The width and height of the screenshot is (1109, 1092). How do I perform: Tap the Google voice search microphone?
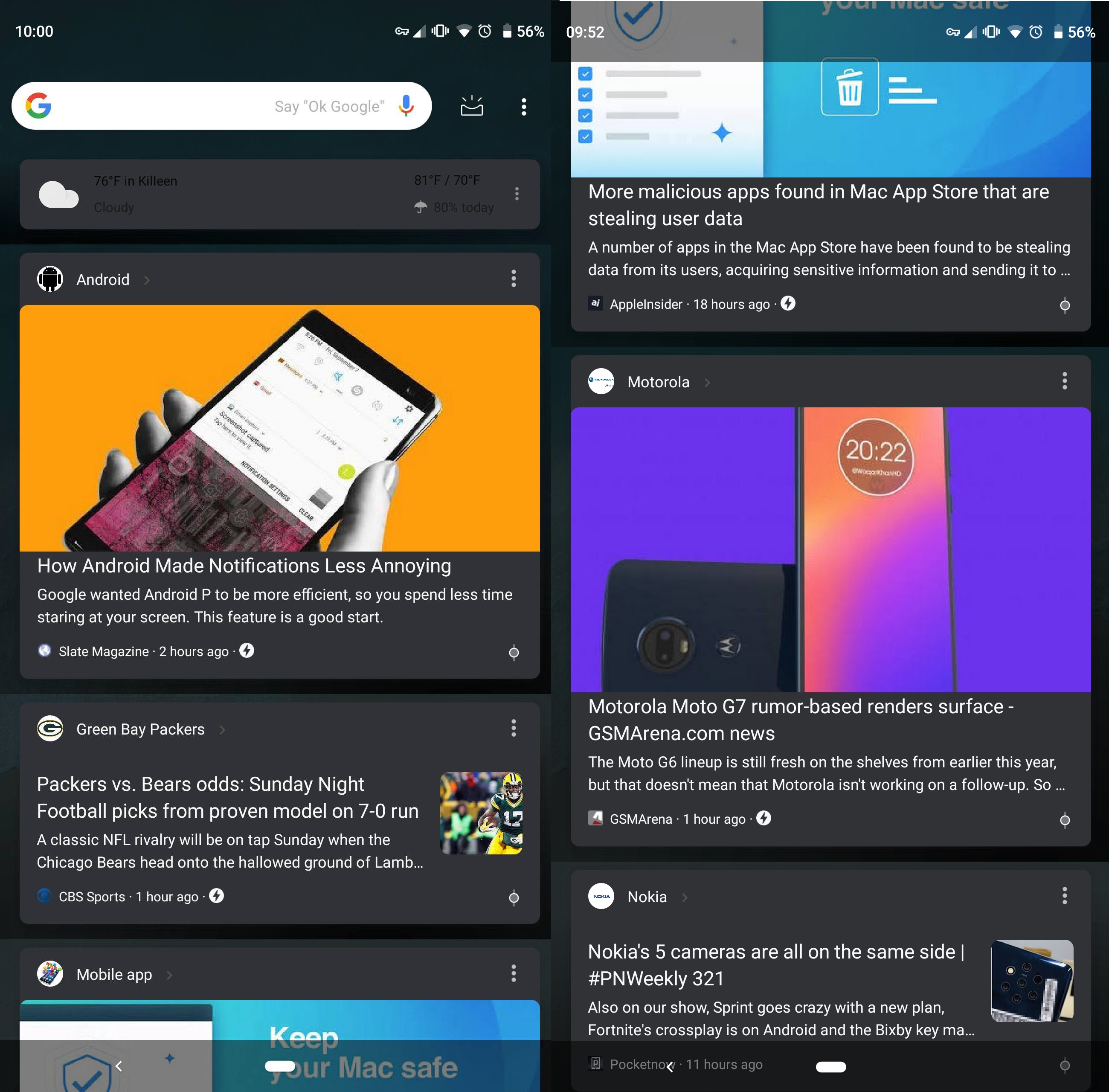coord(406,106)
